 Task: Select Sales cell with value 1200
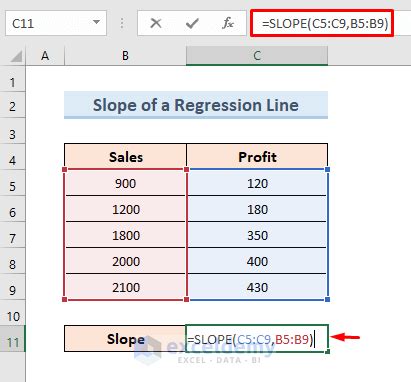(125, 209)
